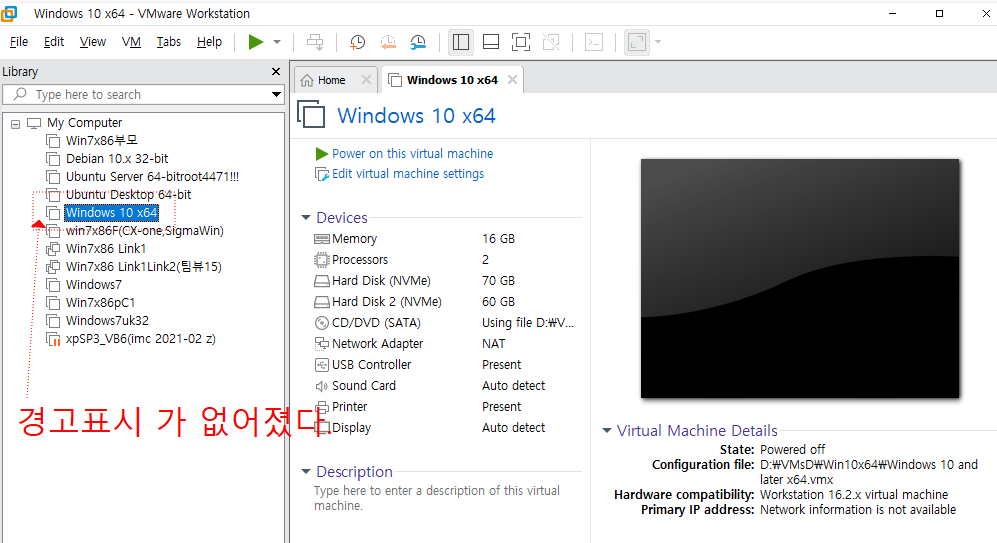Select Windows7 VM in library

click(93, 285)
